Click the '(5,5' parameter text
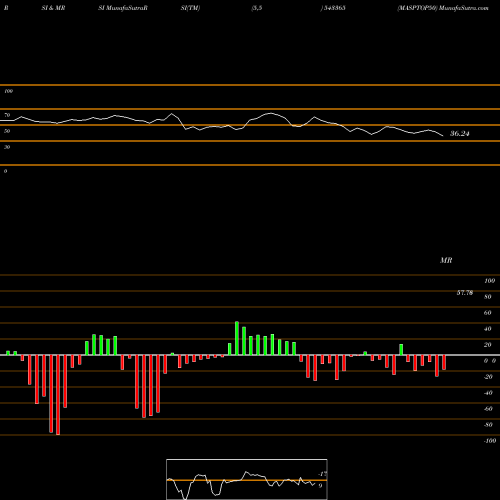The width and height of the screenshot is (500, 500). tap(257, 8)
